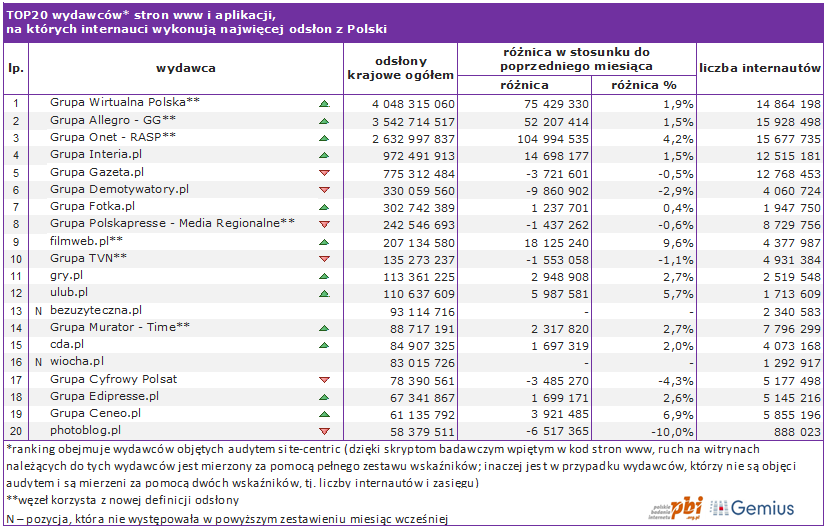The width and height of the screenshot is (828, 529).
Task: Click Grupa Onet - RASP publisher name
Action: click(x=113, y=137)
